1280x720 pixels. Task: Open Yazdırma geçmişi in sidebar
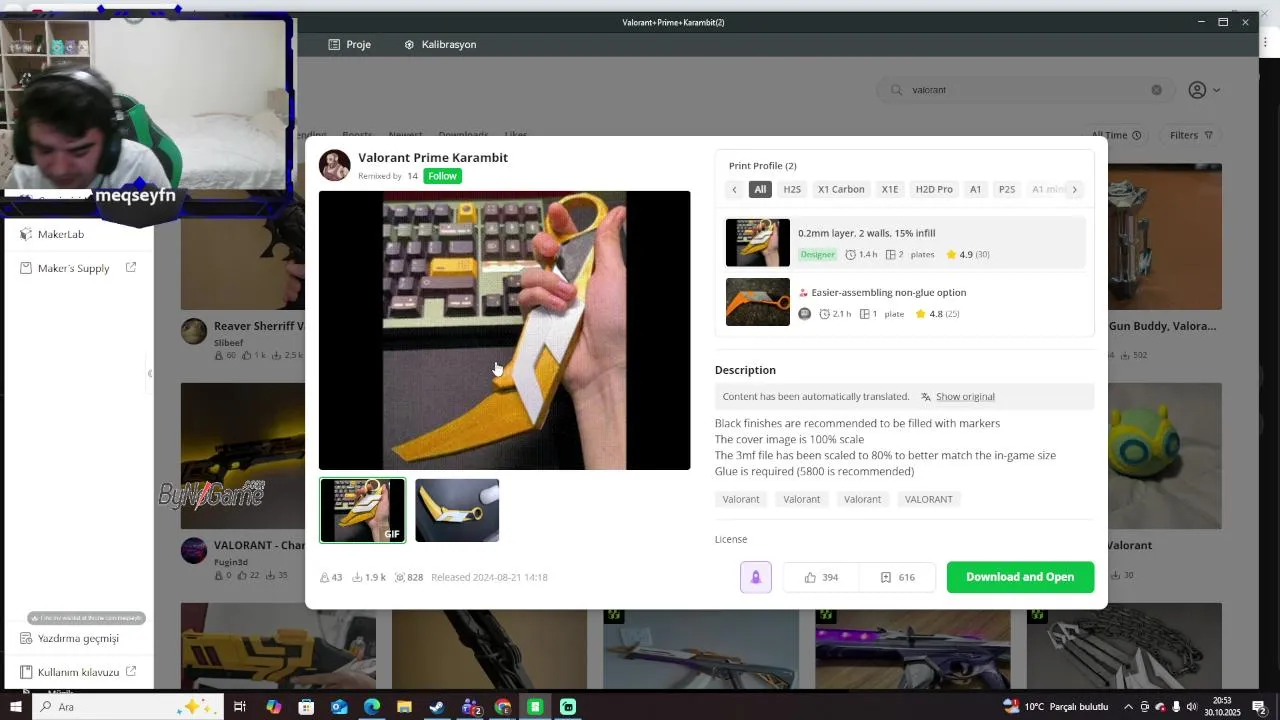(80, 638)
